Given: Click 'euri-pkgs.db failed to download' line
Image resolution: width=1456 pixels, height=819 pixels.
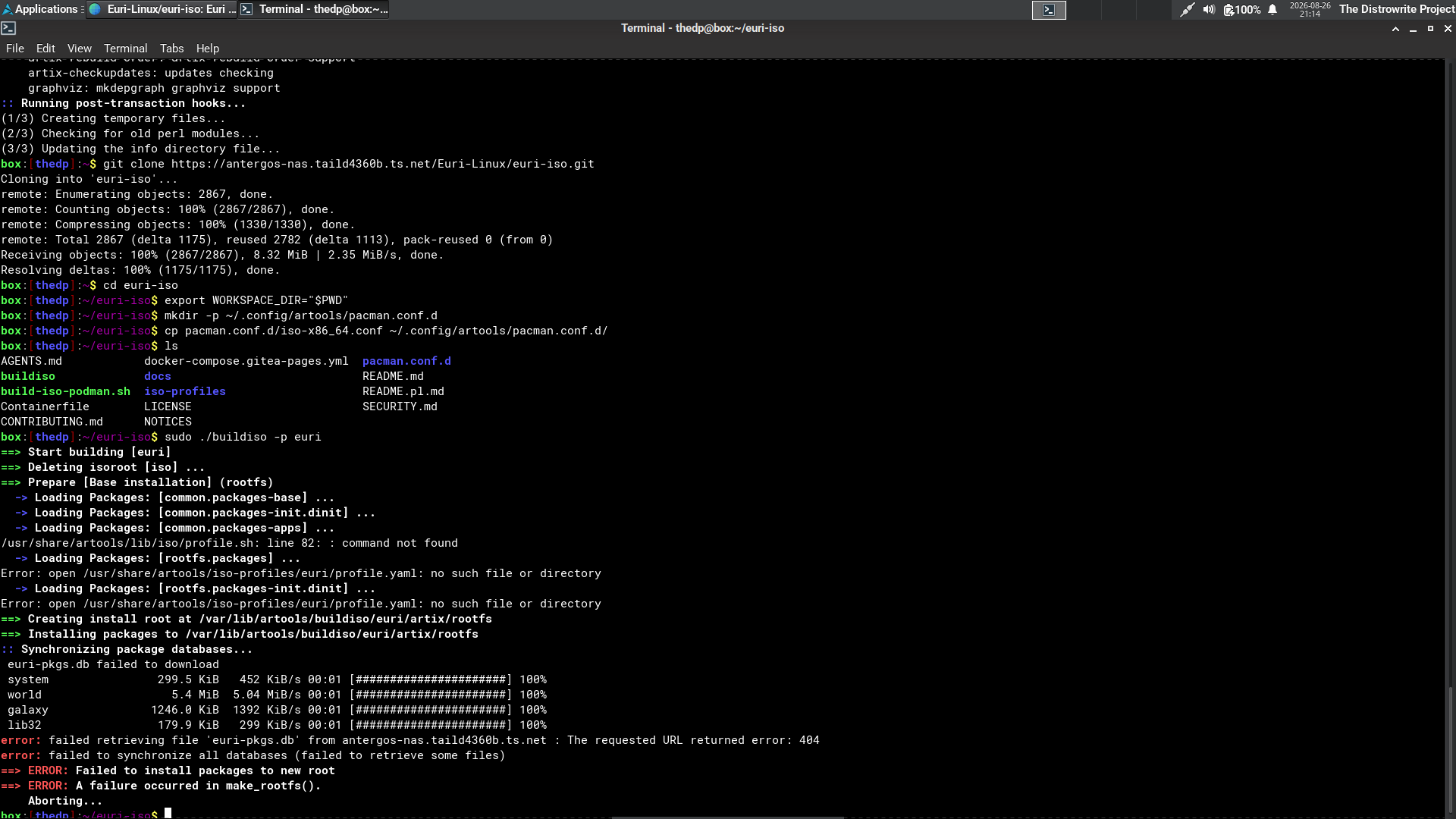Looking at the screenshot, I should tap(113, 664).
